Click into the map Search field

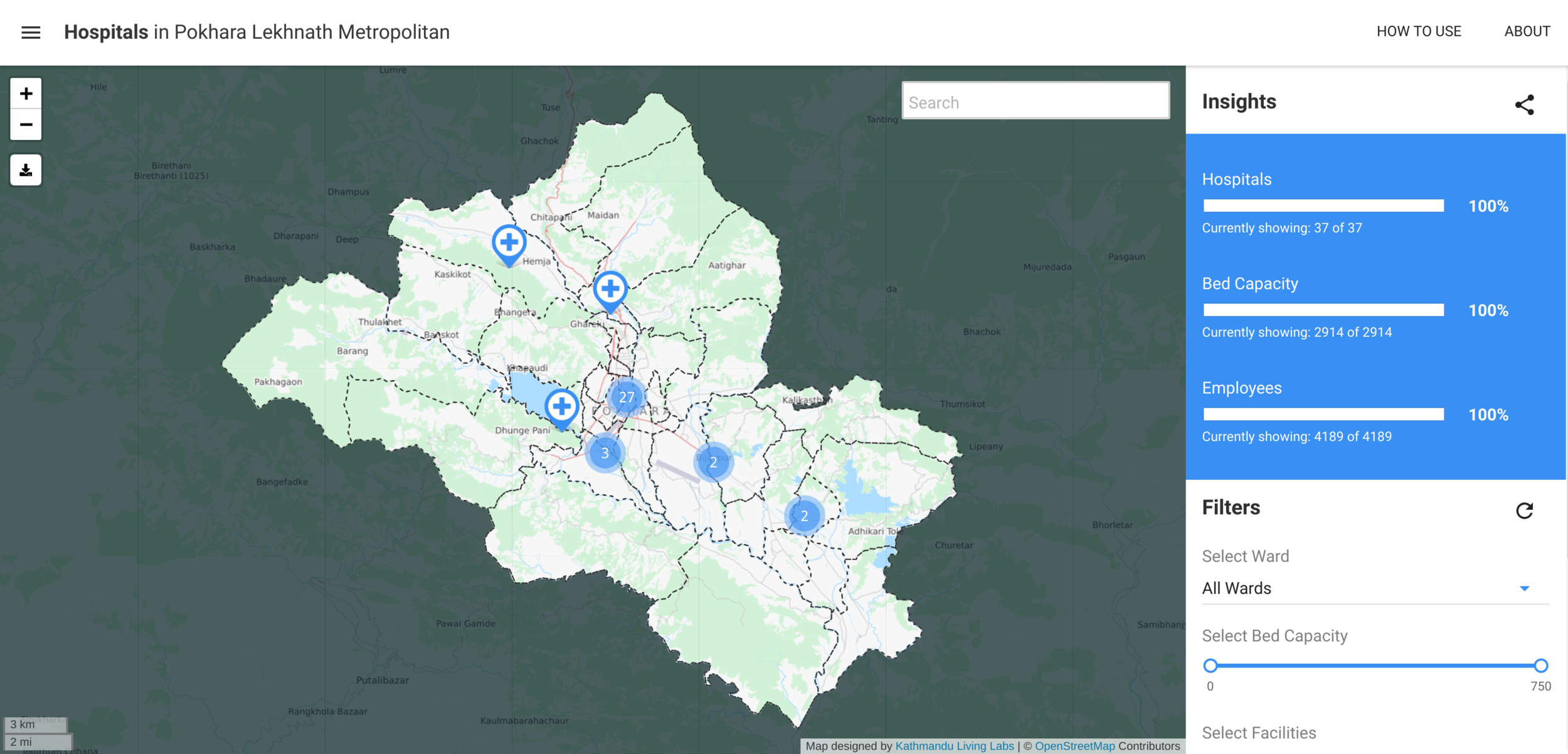1035,102
